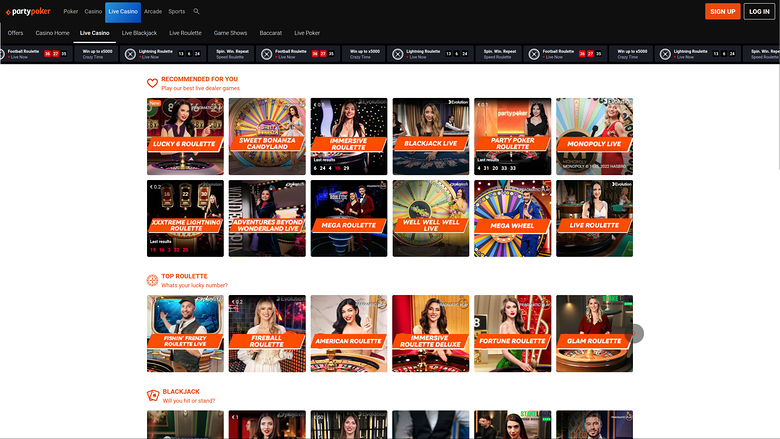Switch to the Casino Home tab

pos(52,33)
